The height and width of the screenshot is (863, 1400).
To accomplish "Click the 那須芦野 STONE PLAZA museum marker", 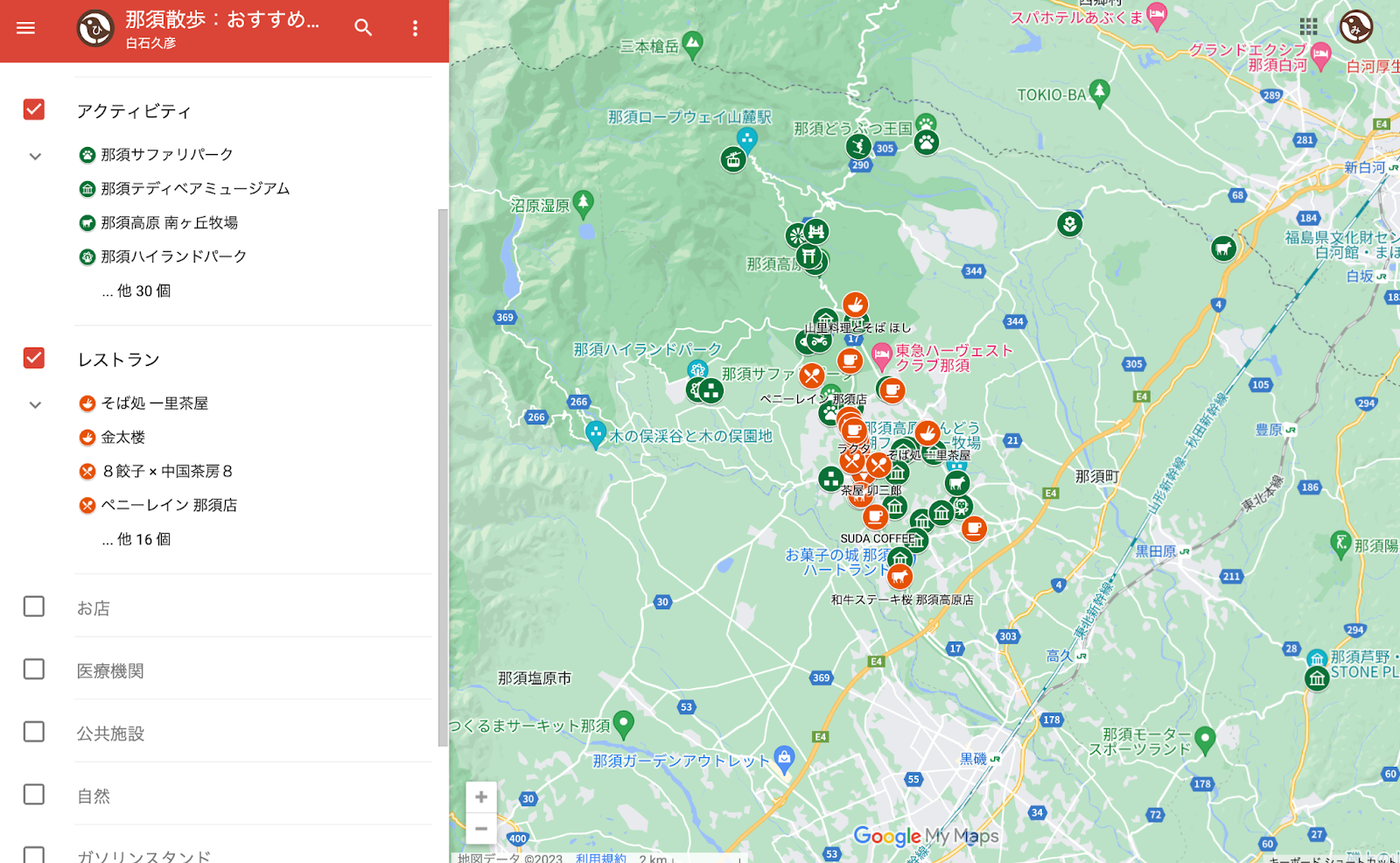I will 1317,678.
